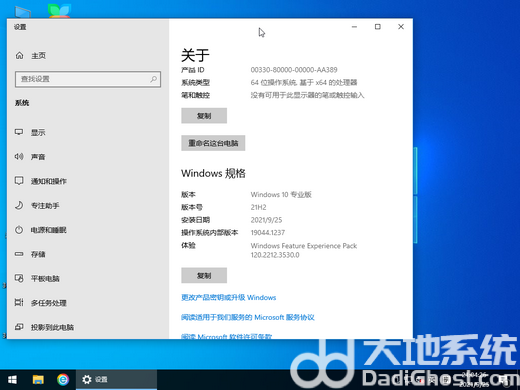520x390 pixels.
Task: Select the 专注助手 moon icon
Action: point(19,205)
